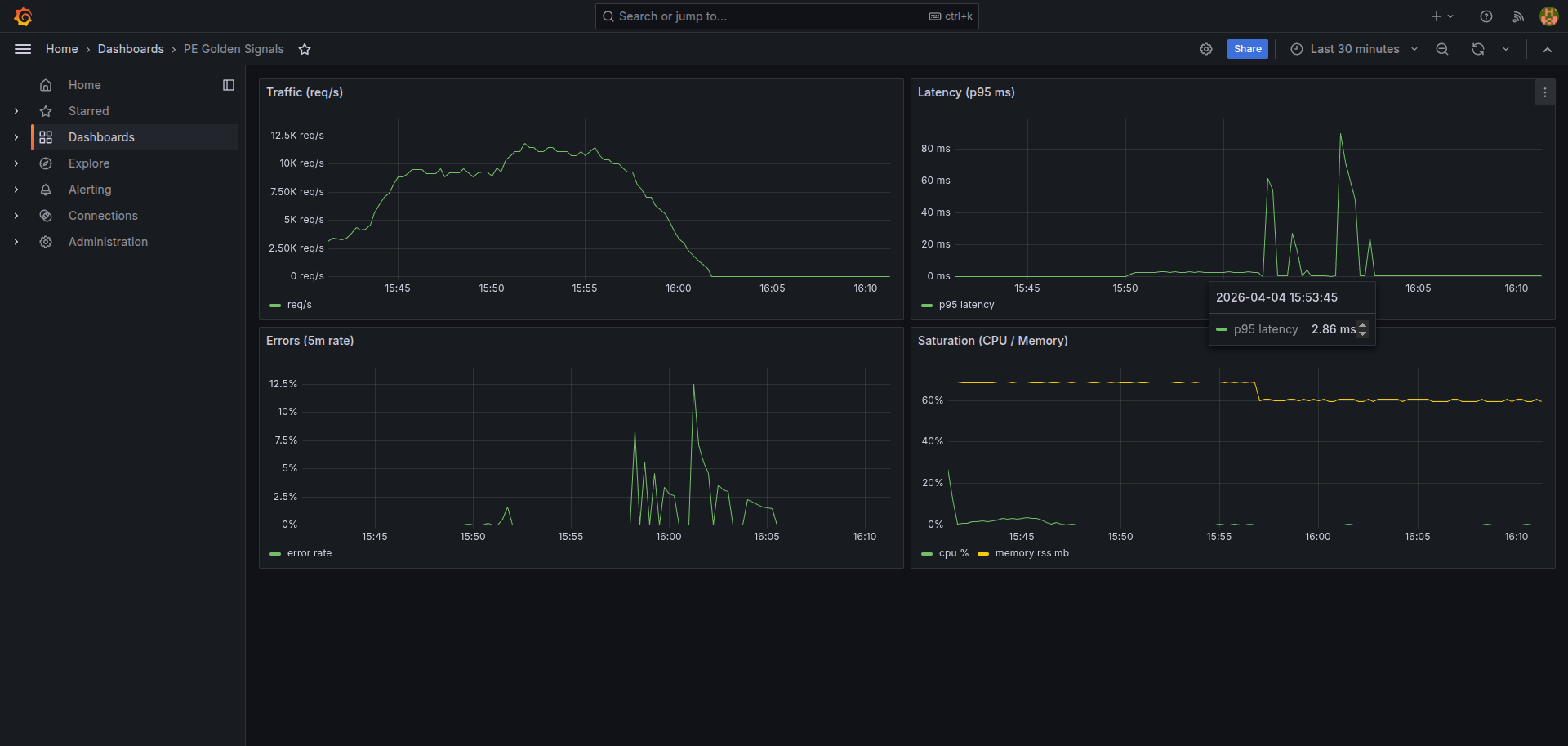Open the Last 30 minutes time range dropdown
The height and width of the screenshot is (746, 1568).
[1354, 49]
